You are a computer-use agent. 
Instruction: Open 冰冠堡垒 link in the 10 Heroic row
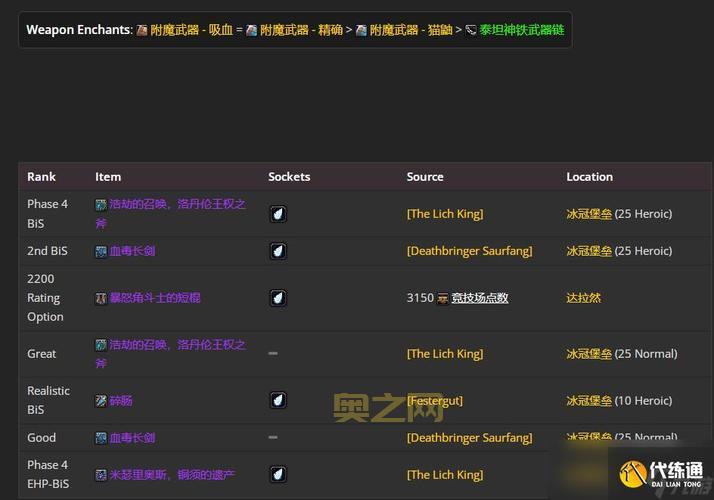pos(589,401)
